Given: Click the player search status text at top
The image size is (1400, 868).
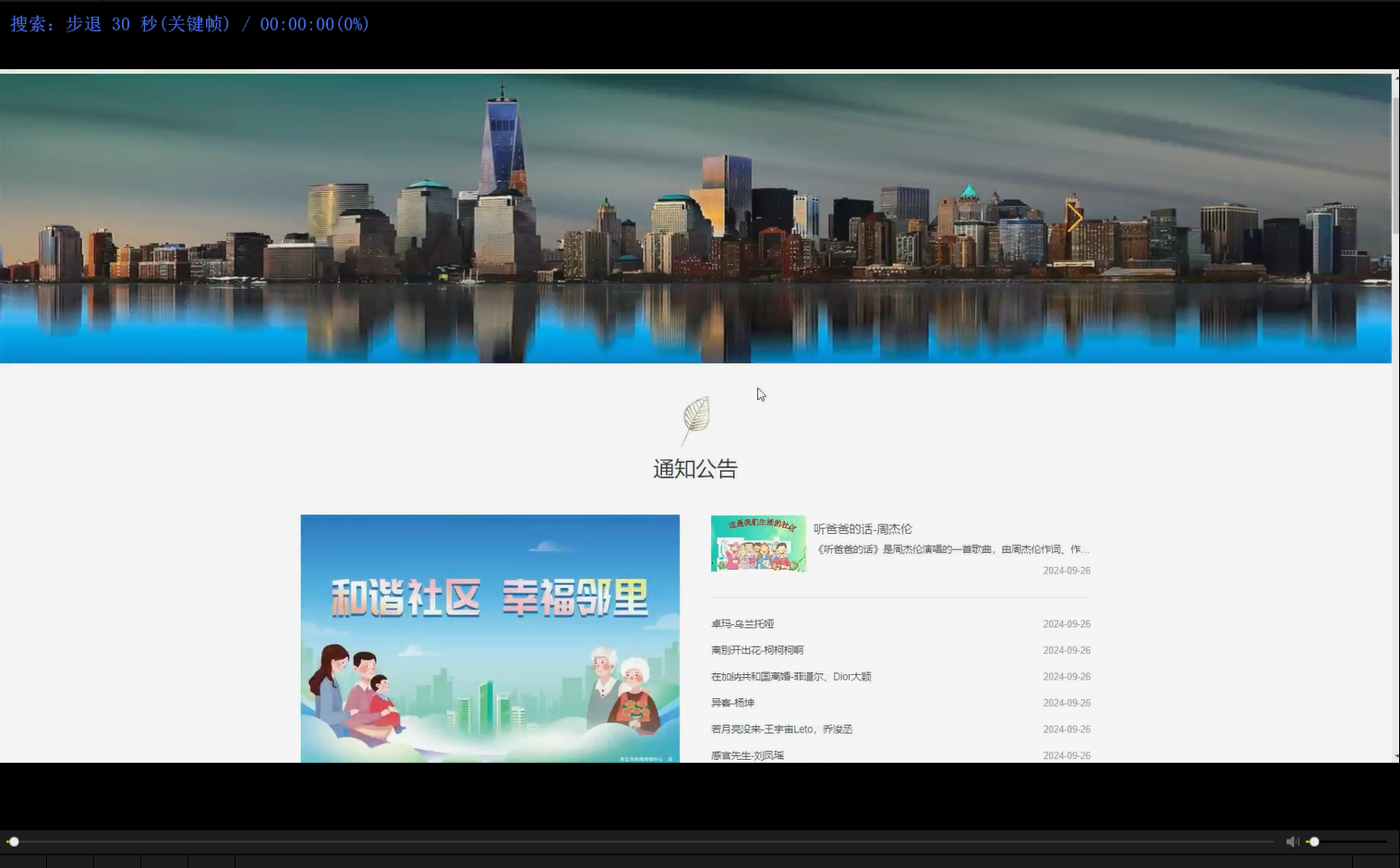Looking at the screenshot, I should [189, 24].
